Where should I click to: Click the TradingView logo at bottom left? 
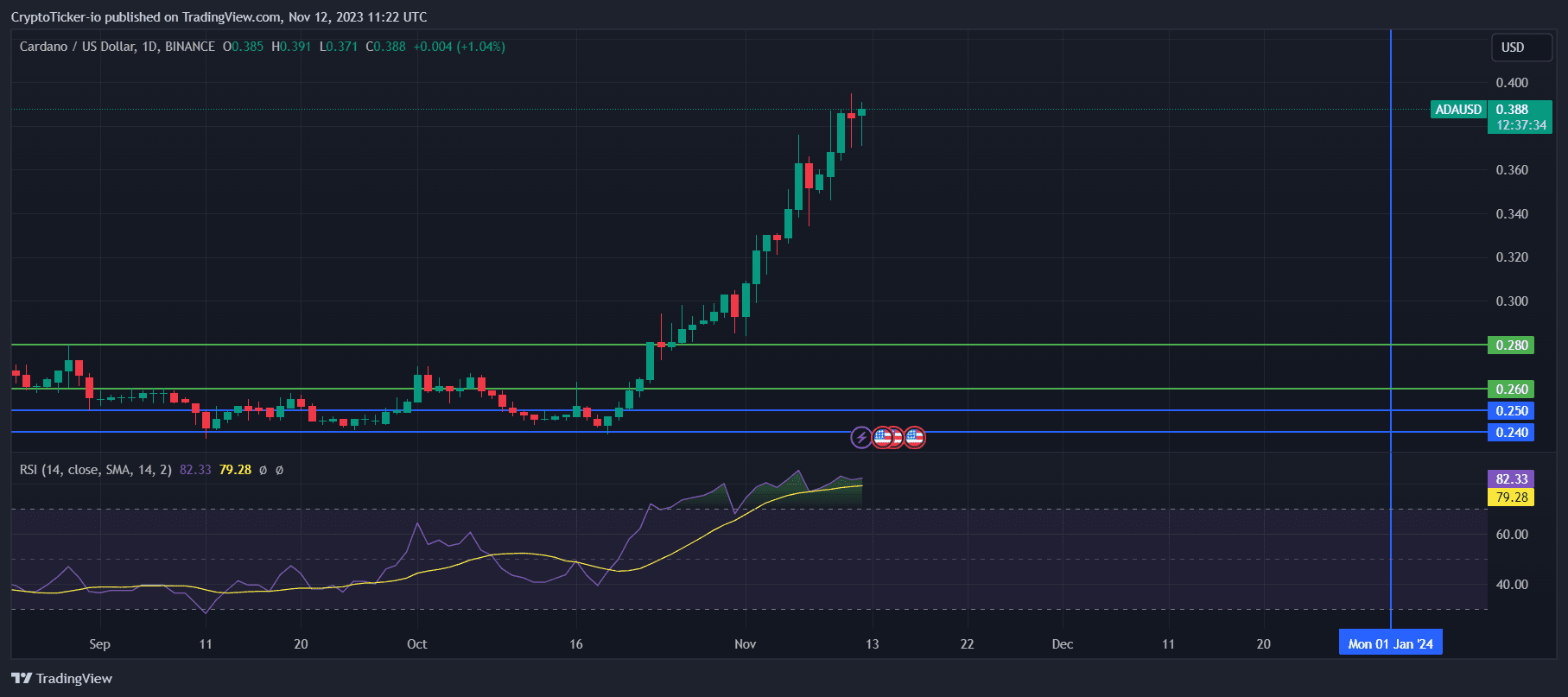(62, 678)
